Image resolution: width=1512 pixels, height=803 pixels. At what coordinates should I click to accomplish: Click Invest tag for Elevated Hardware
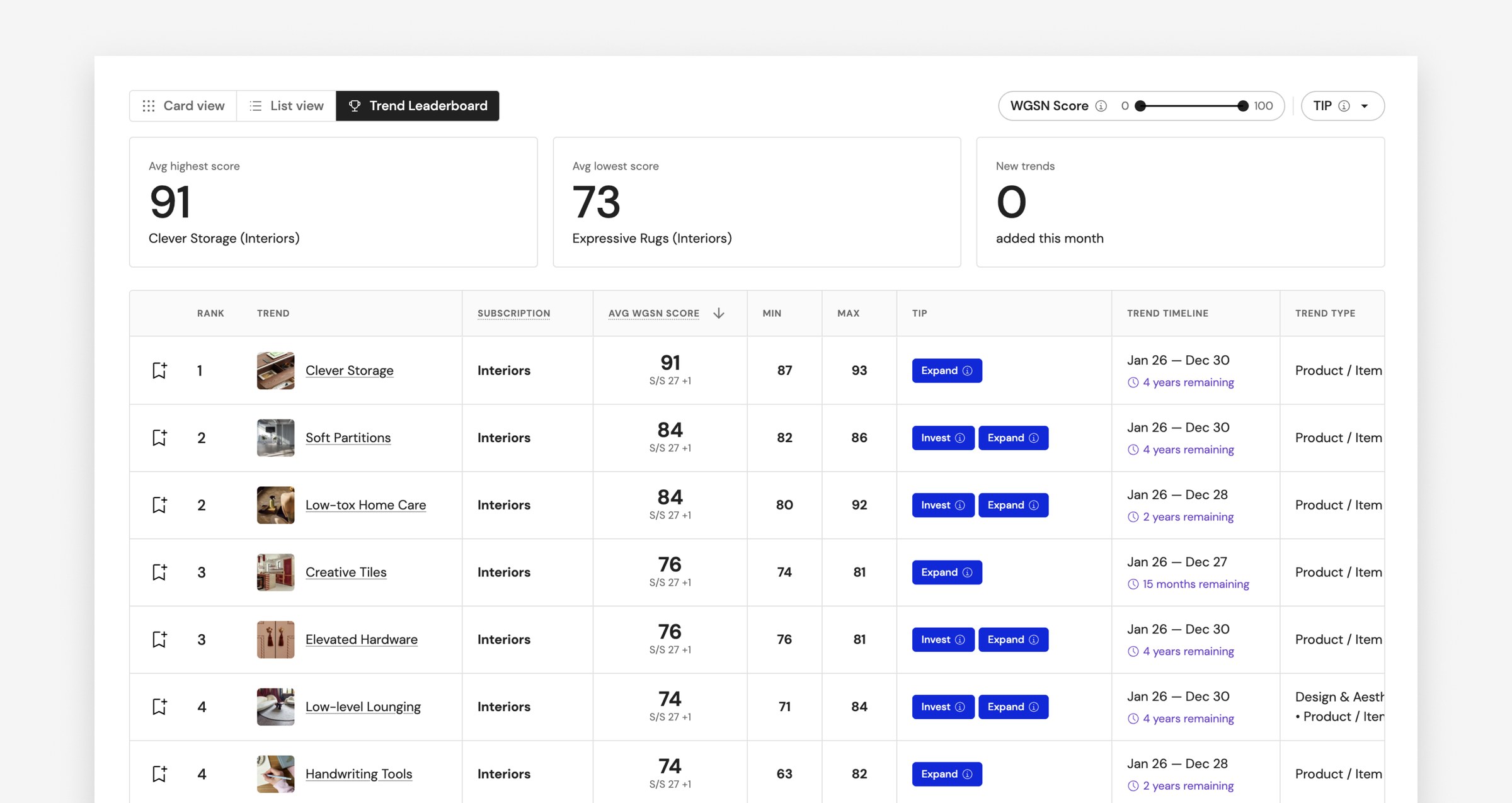[x=943, y=639]
